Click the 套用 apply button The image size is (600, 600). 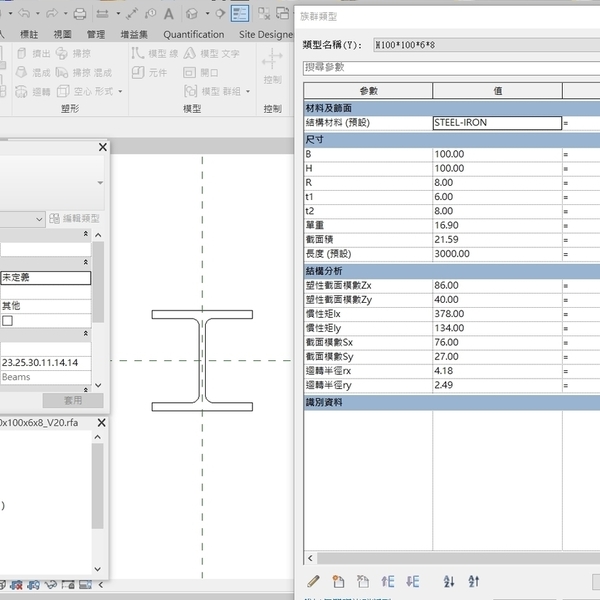pos(71,400)
